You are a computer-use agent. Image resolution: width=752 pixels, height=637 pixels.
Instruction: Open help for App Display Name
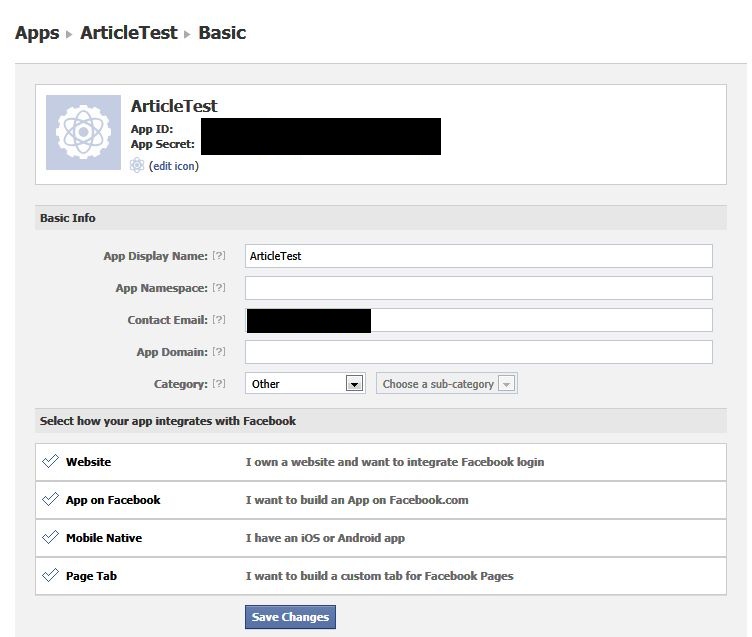pyautogui.click(x=219, y=256)
